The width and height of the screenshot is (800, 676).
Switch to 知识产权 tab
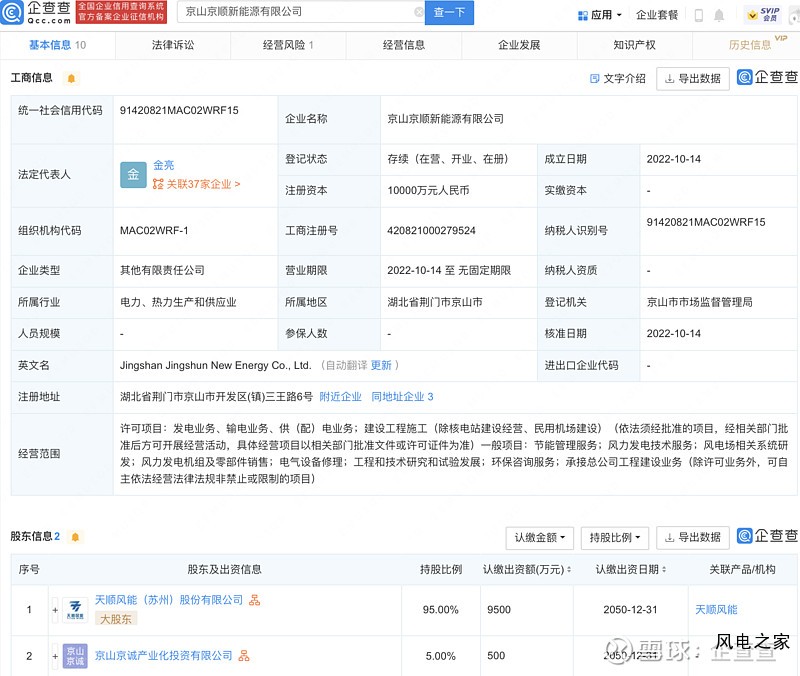pos(634,45)
